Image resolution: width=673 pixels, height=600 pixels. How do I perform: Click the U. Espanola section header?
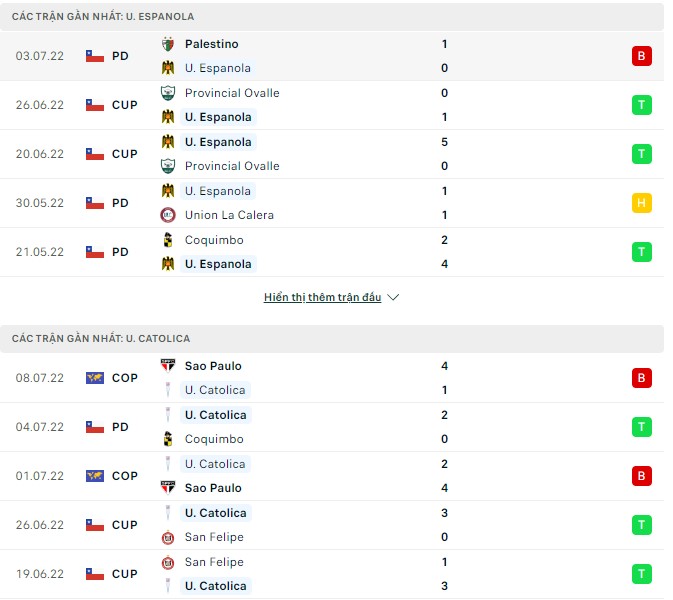click(104, 17)
